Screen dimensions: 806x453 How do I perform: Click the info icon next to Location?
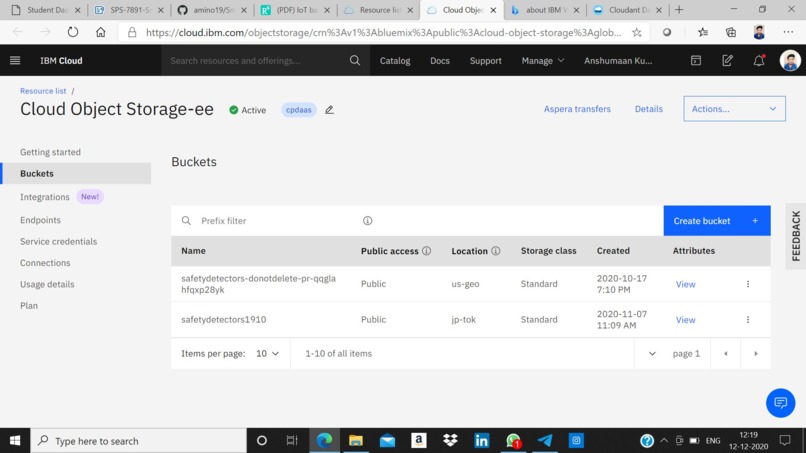tap(496, 251)
